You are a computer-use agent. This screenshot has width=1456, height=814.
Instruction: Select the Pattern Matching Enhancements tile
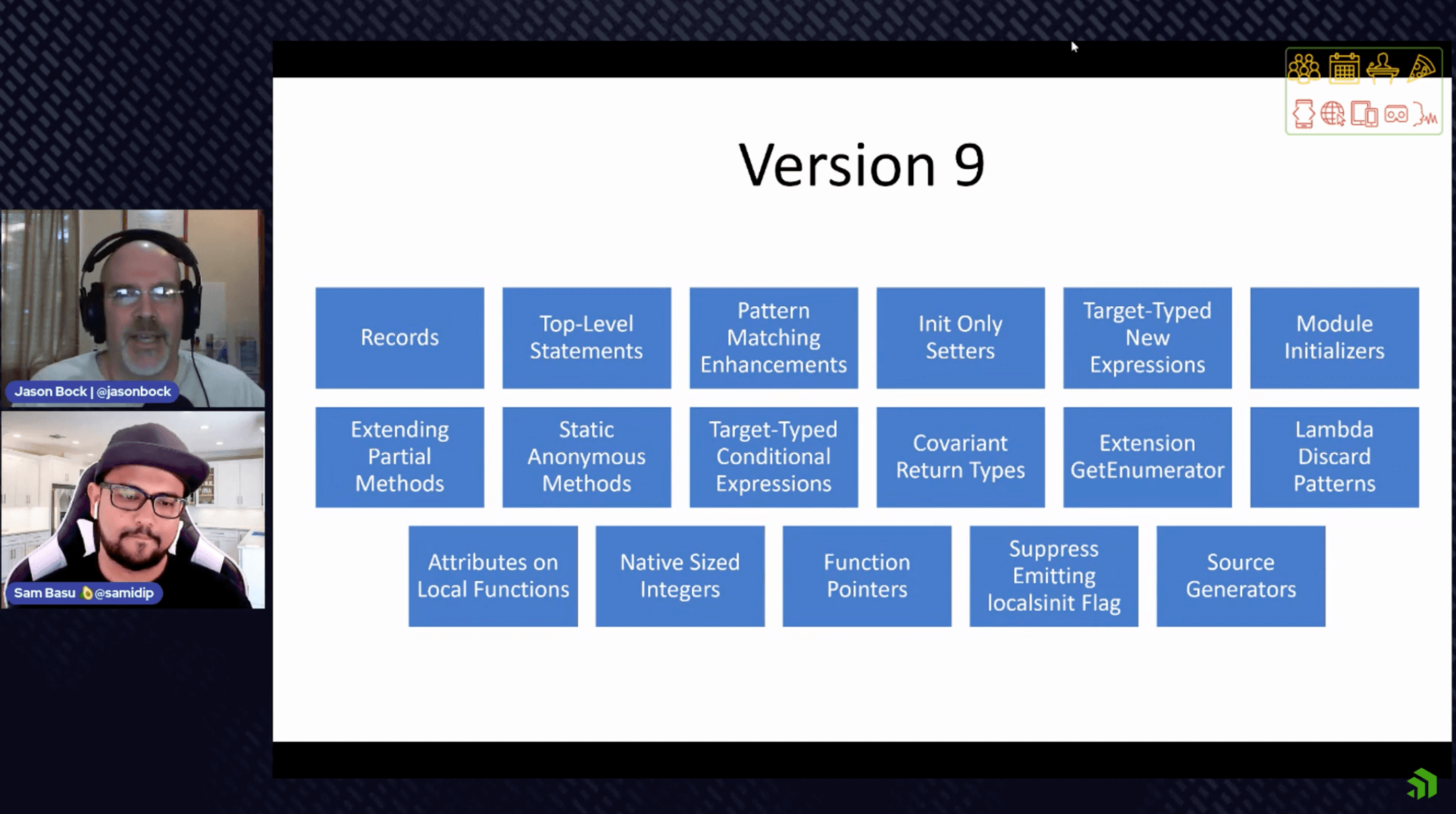pos(773,337)
